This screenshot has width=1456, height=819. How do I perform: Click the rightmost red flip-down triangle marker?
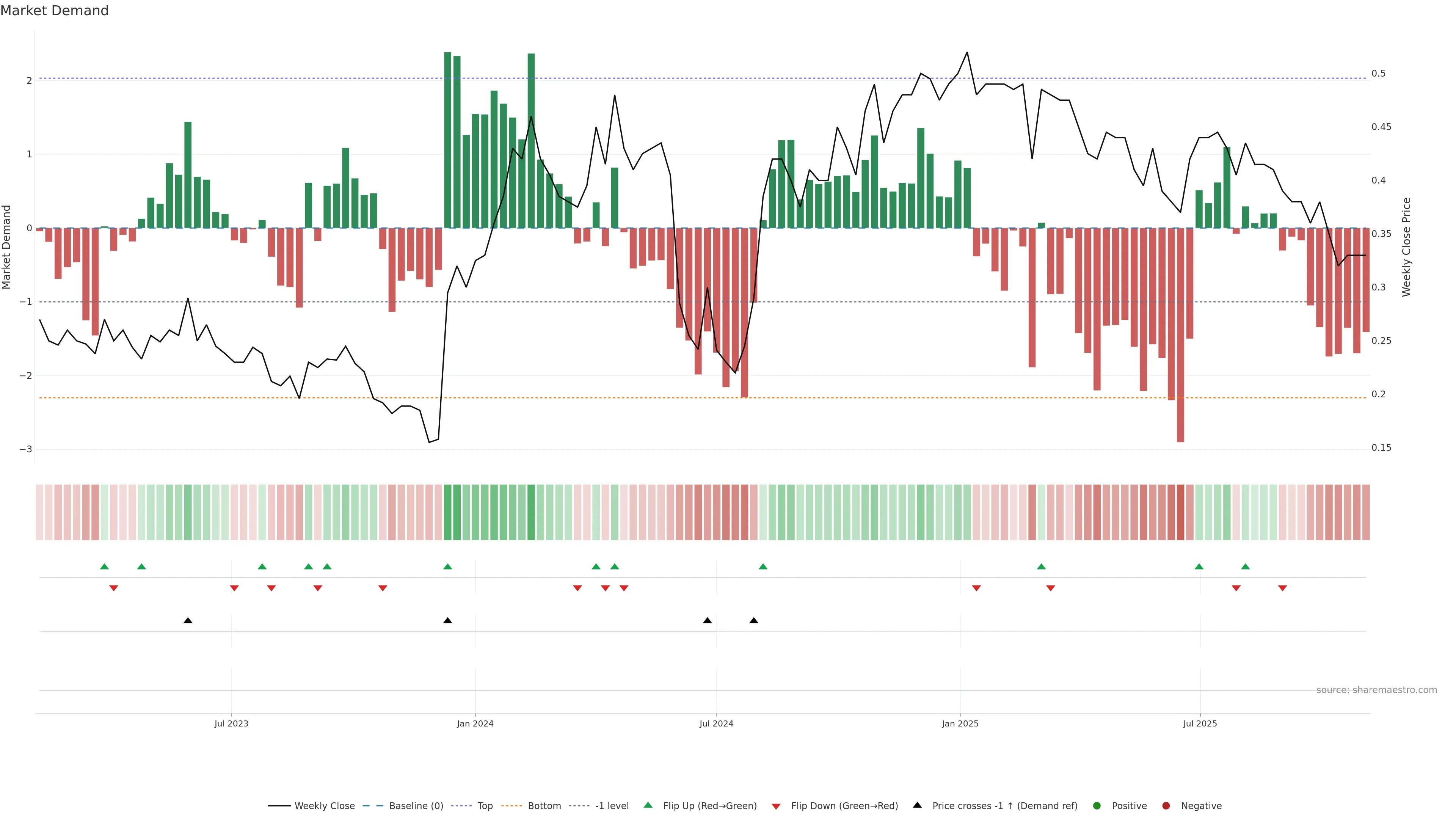1282,588
